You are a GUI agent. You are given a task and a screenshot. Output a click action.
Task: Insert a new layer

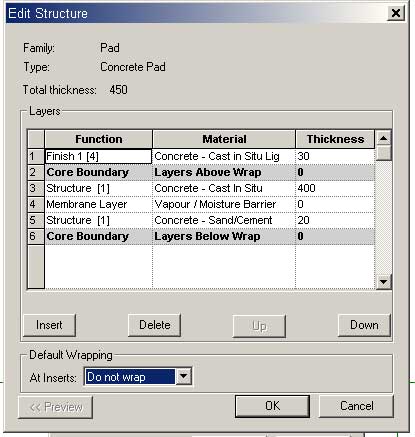coord(49,325)
